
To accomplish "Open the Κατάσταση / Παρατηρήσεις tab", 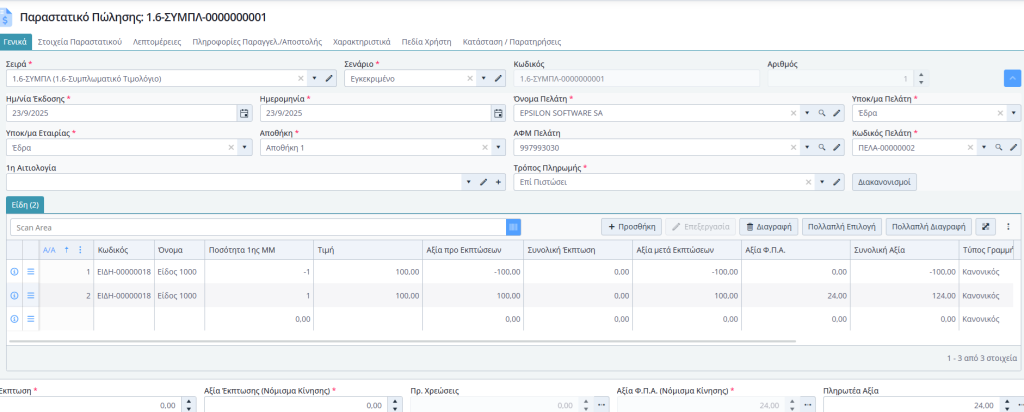I will (511, 42).
